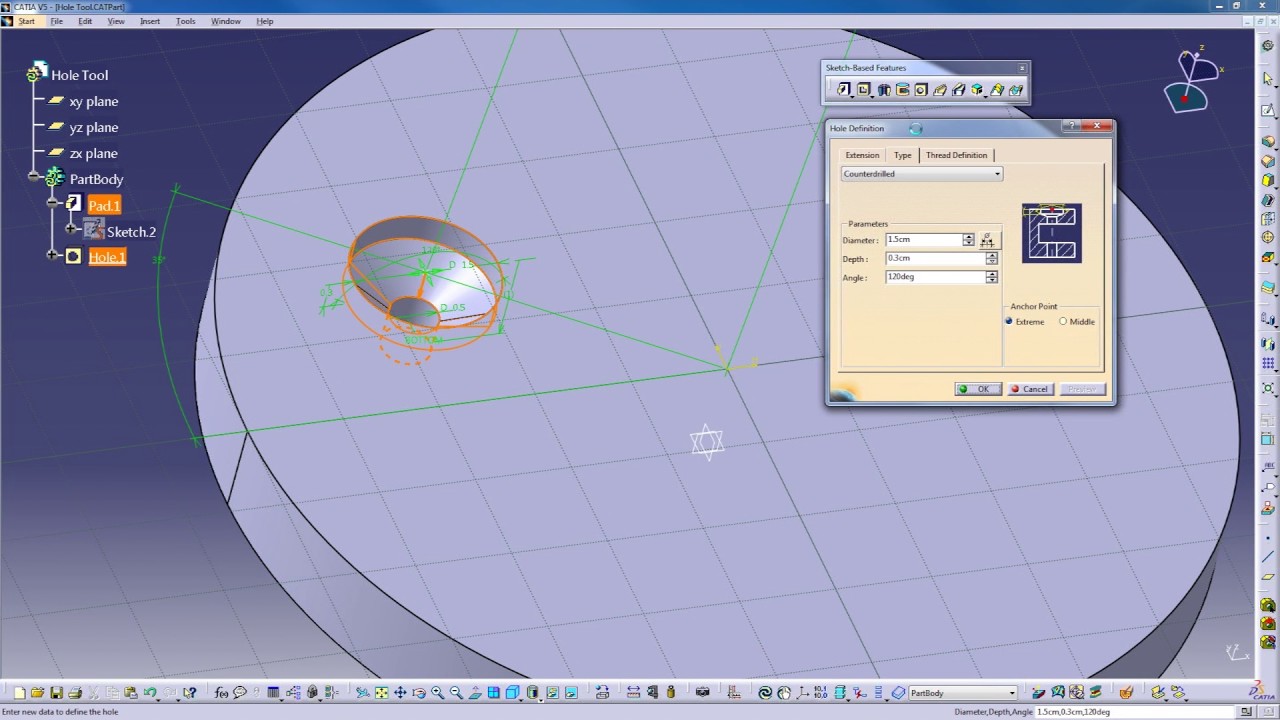
Task: Click the Hole Definition help question-mark button
Action: click(1072, 126)
